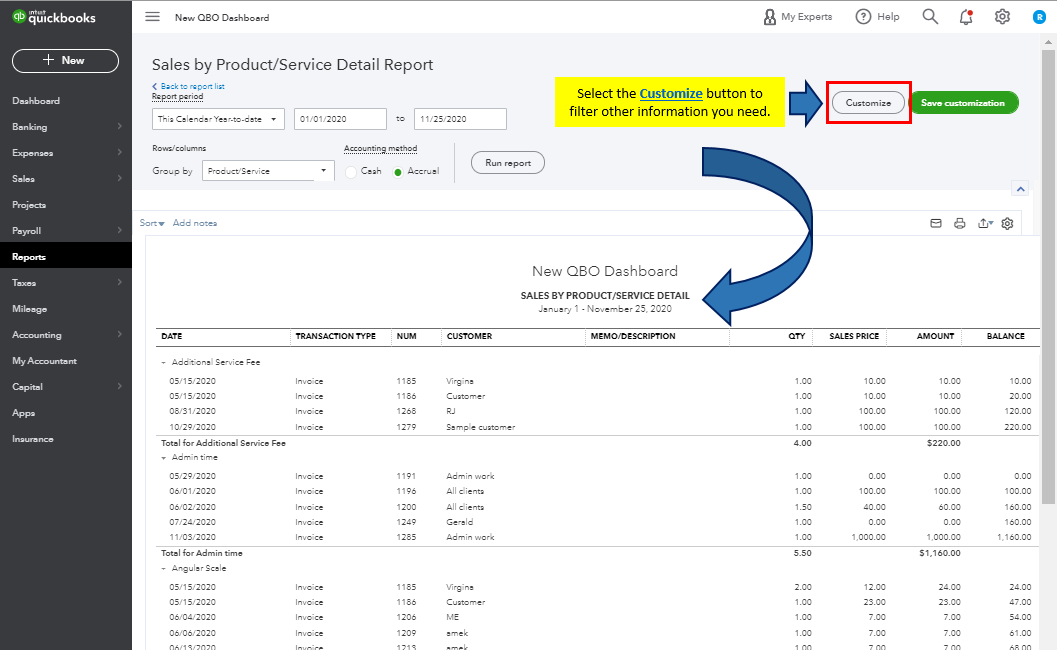Expand the Taxes sidebar submenu
Image resolution: width=1057 pixels, height=650 pixels.
tap(119, 282)
